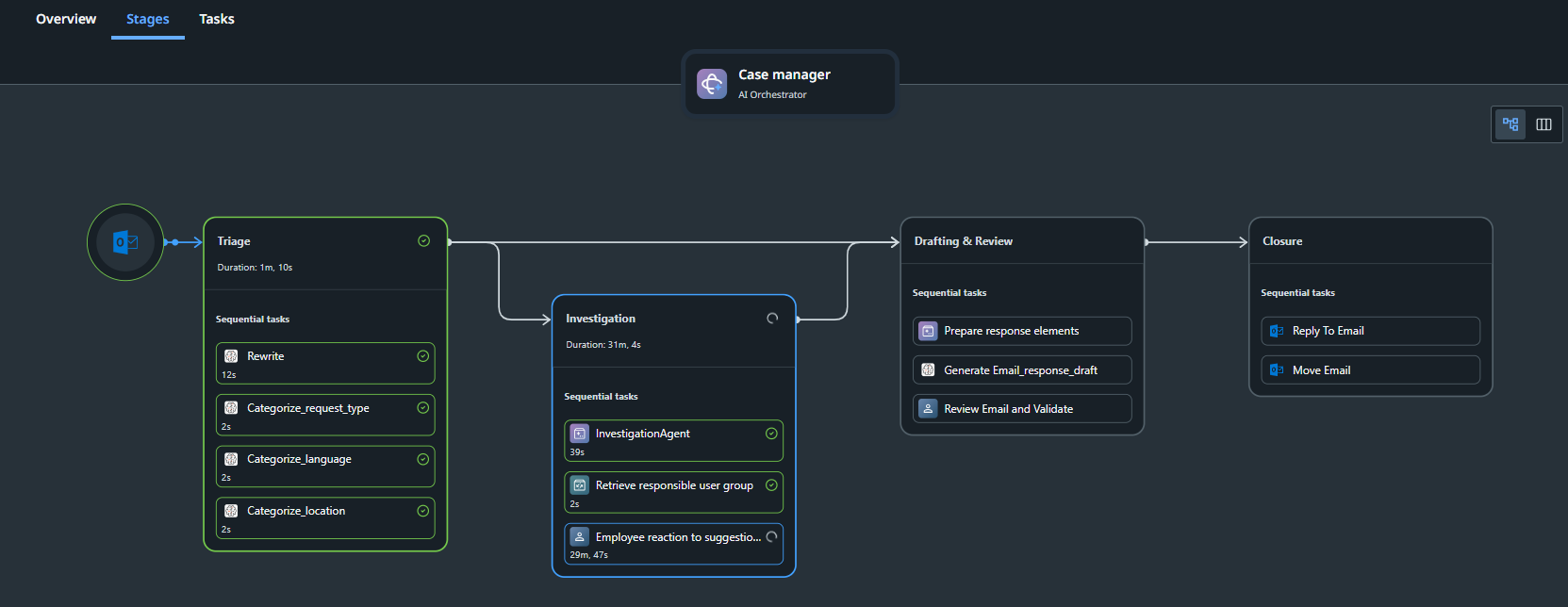Click the Case manager orchestrator icon
Viewport: 1568px width, 607px height.
[712, 83]
